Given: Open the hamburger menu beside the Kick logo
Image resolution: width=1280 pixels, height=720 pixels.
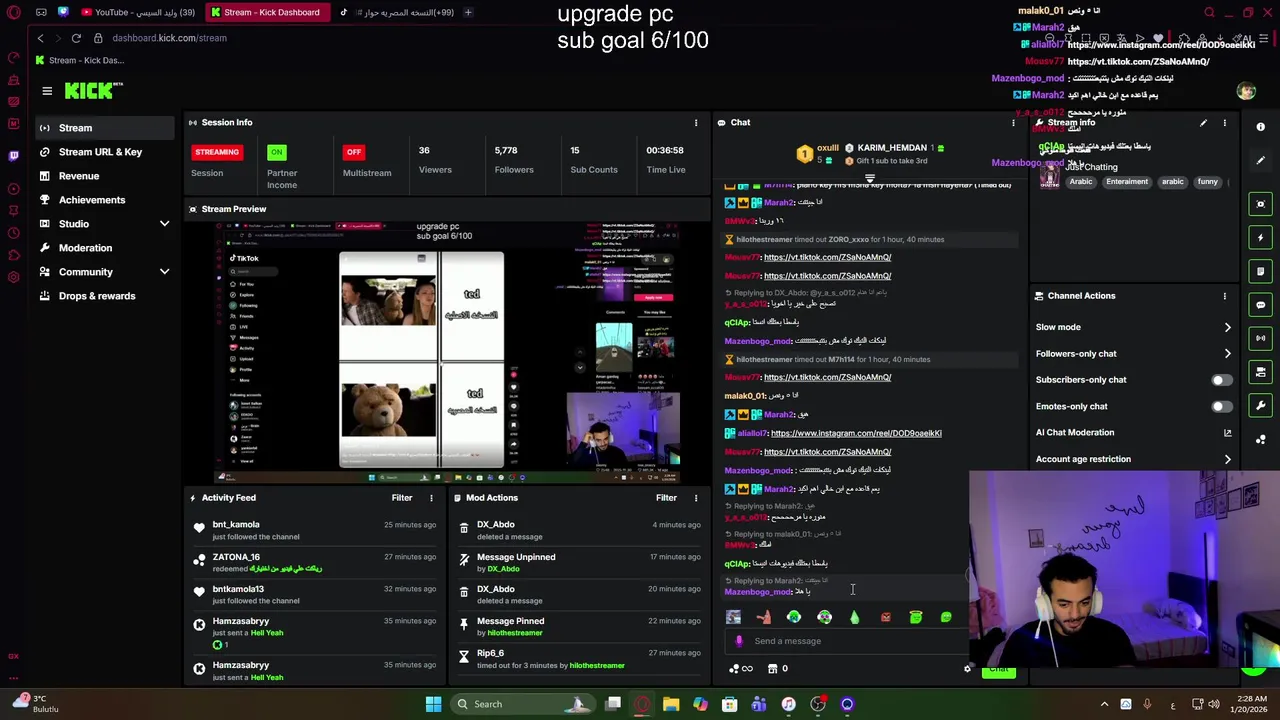Looking at the screenshot, I should click(x=47, y=91).
